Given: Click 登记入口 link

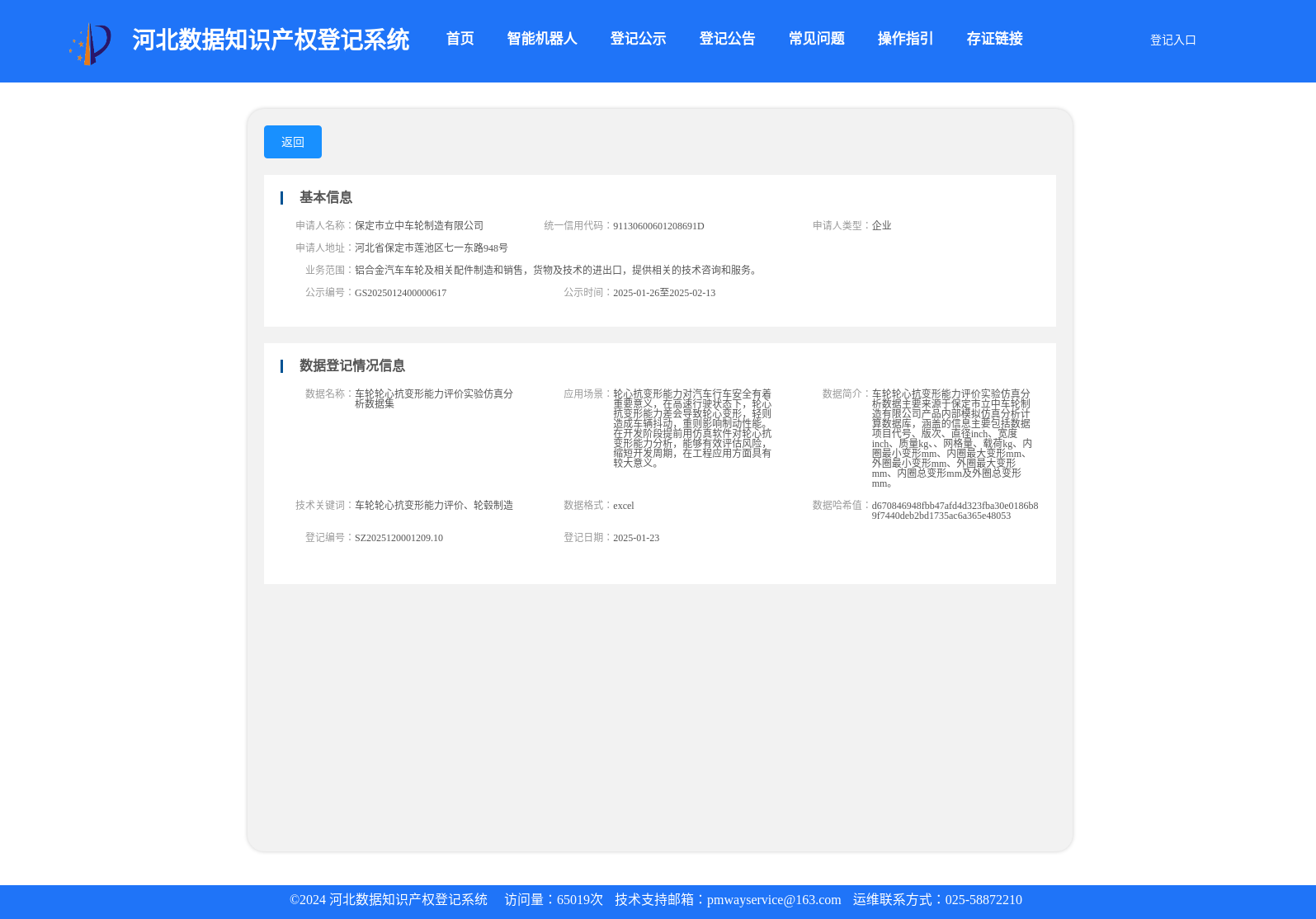Looking at the screenshot, I should coord(1172,40).
